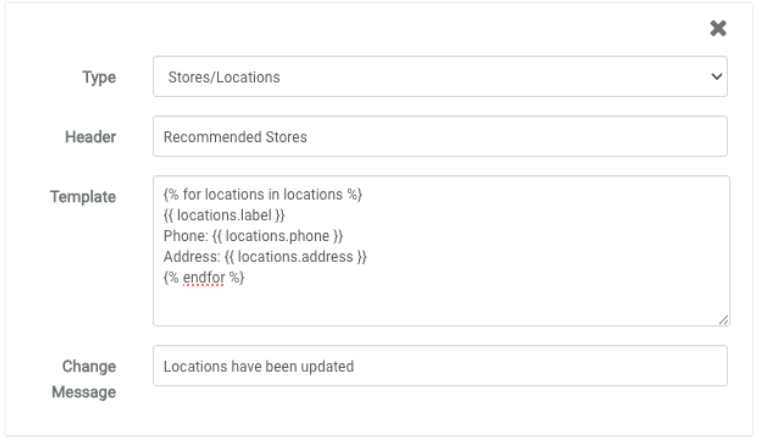Grab the Template textarea resize handle
Screen dimensions: 759x442
pyautogui.click(x=723, y=319)
